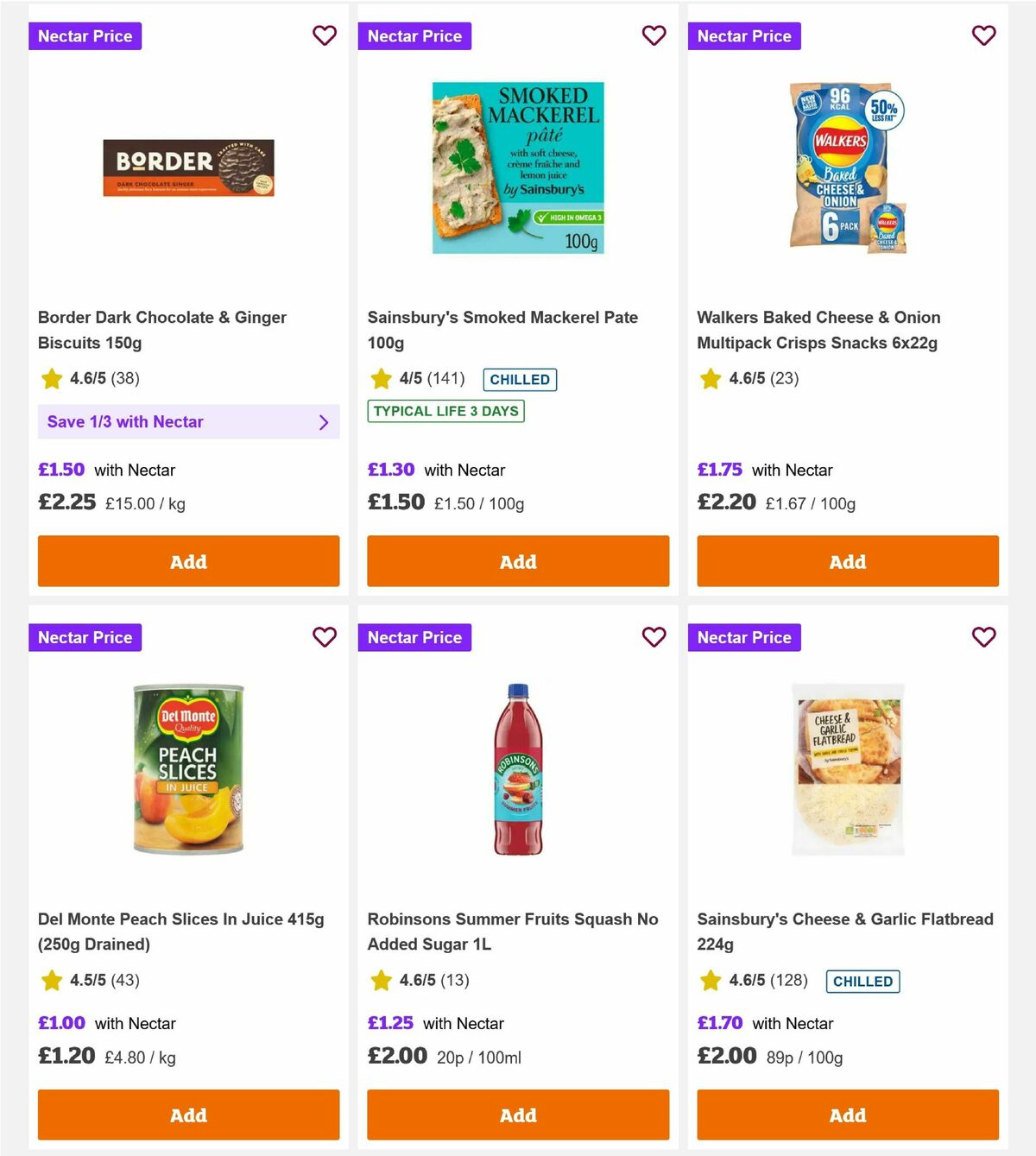Click the star icon on Del Monte peaches rating
The height and width of the screenshot is (1156, 1036).
(x=51, y=980)
